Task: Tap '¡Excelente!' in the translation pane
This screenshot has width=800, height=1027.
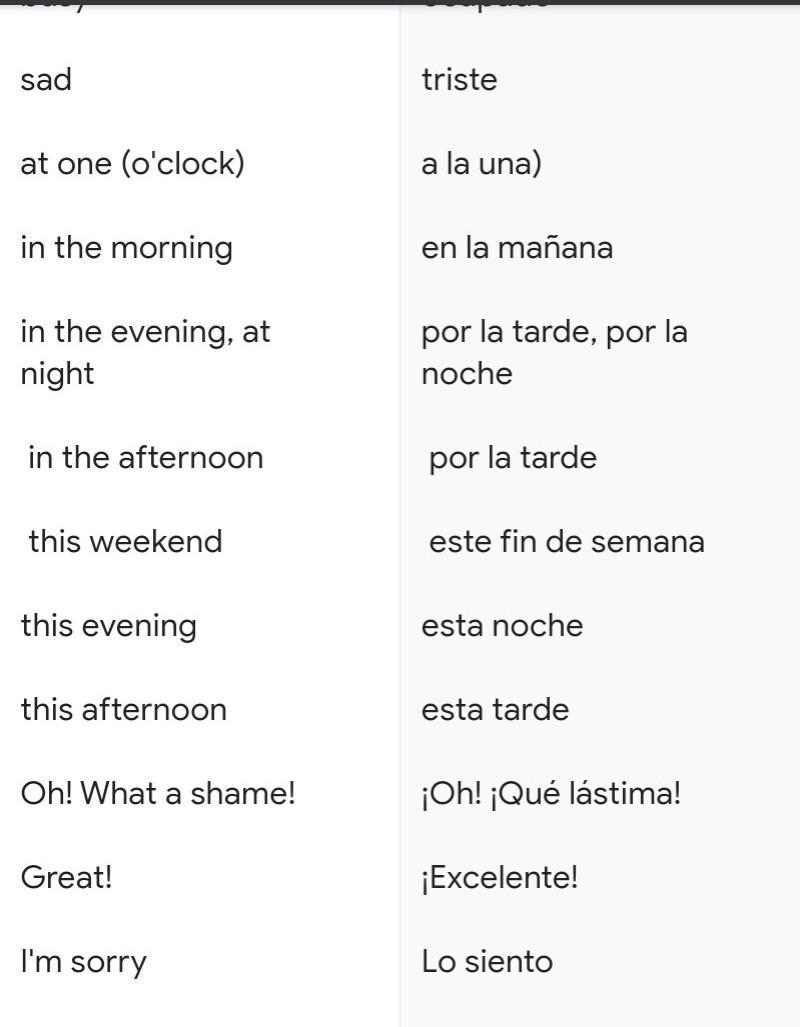Action: [x=500, y=878]
